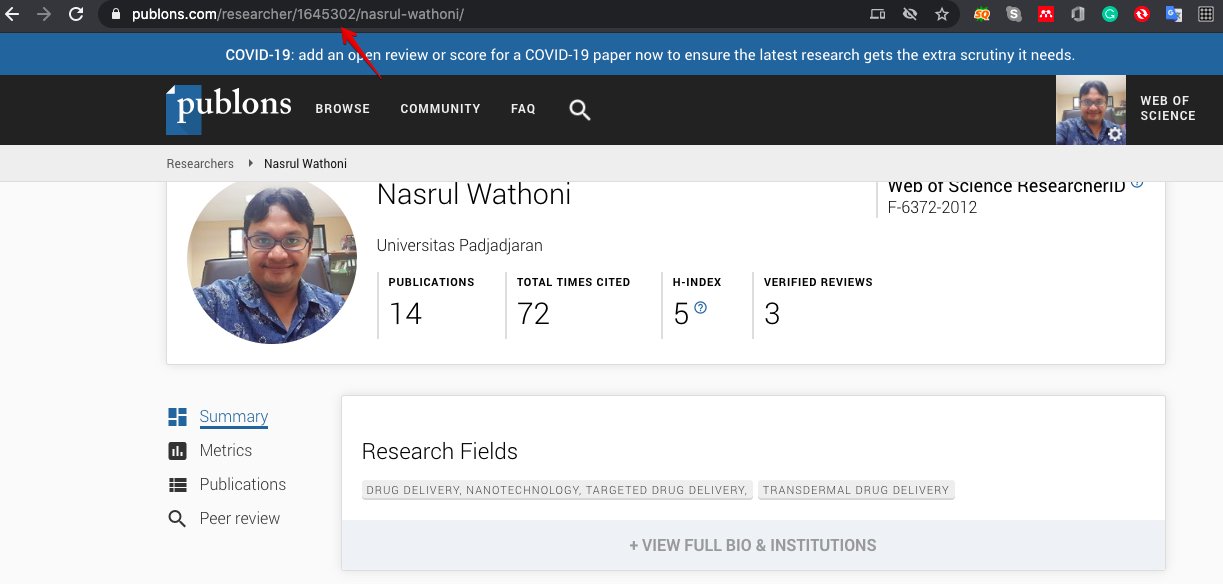This screenshot has height=584, width=1223.
Task: Click the h-index help question-mark icon
Action: pyautogui.click(x=702, y=310)
